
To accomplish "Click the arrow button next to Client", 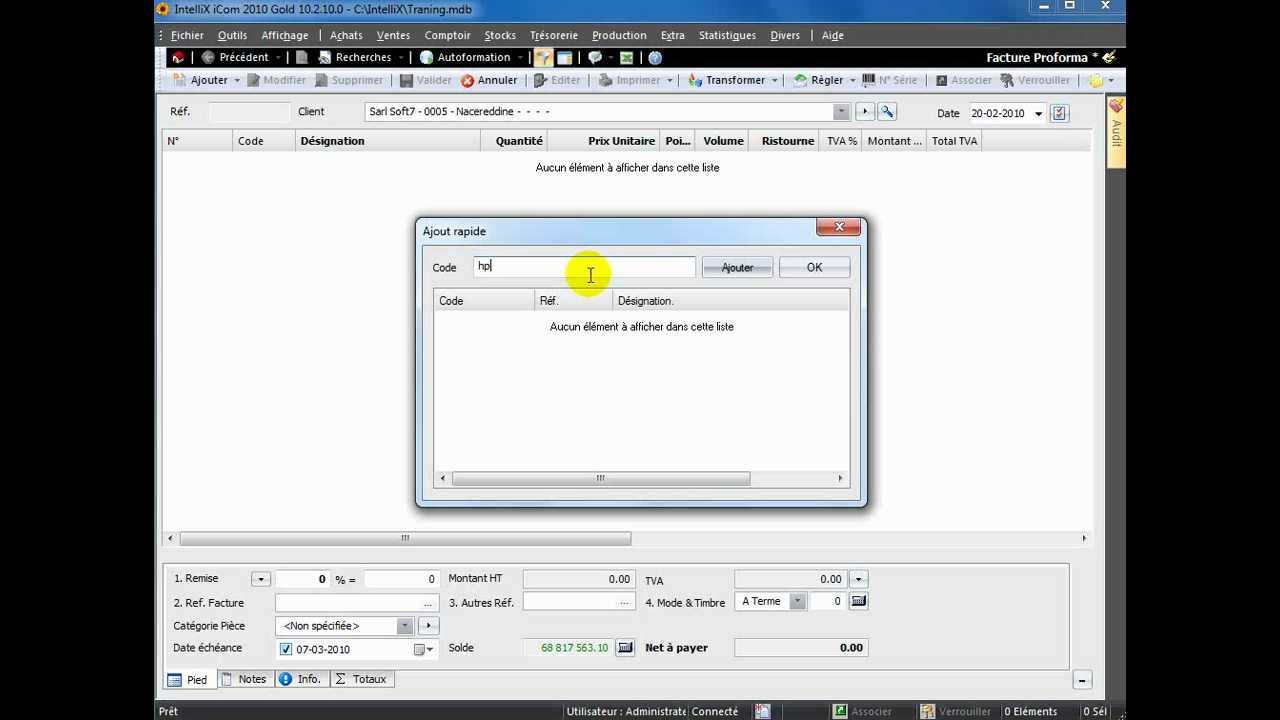I will 866,112.
